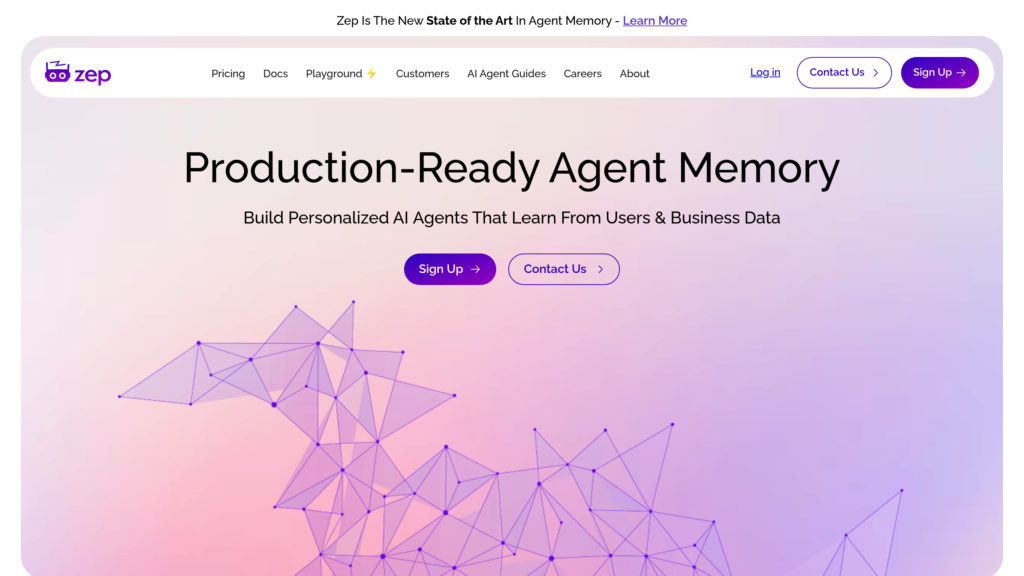
Task: Click the arrow icon in hero Sign Up button
Action: pyautogui.click(x=475, y=269)
